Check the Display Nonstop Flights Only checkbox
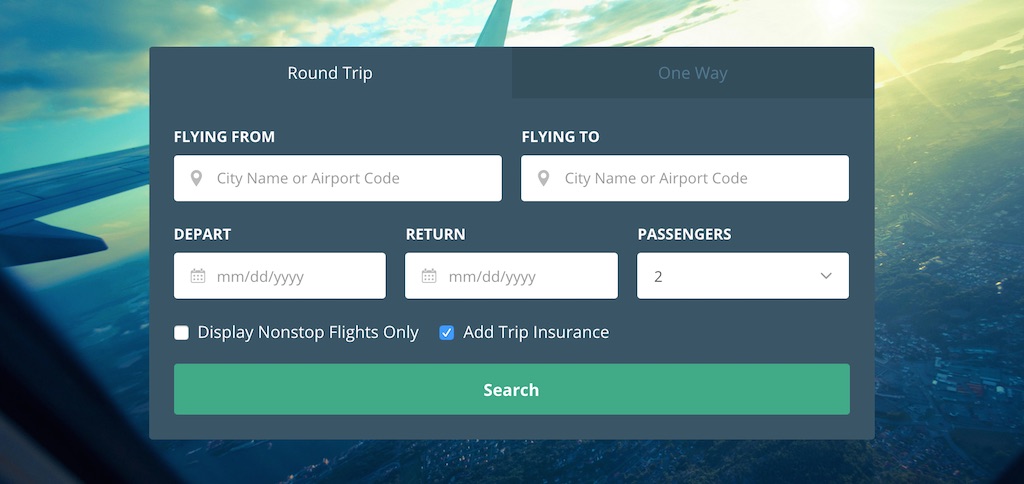Screen dimensions: 1024x484 pos(182,333)
